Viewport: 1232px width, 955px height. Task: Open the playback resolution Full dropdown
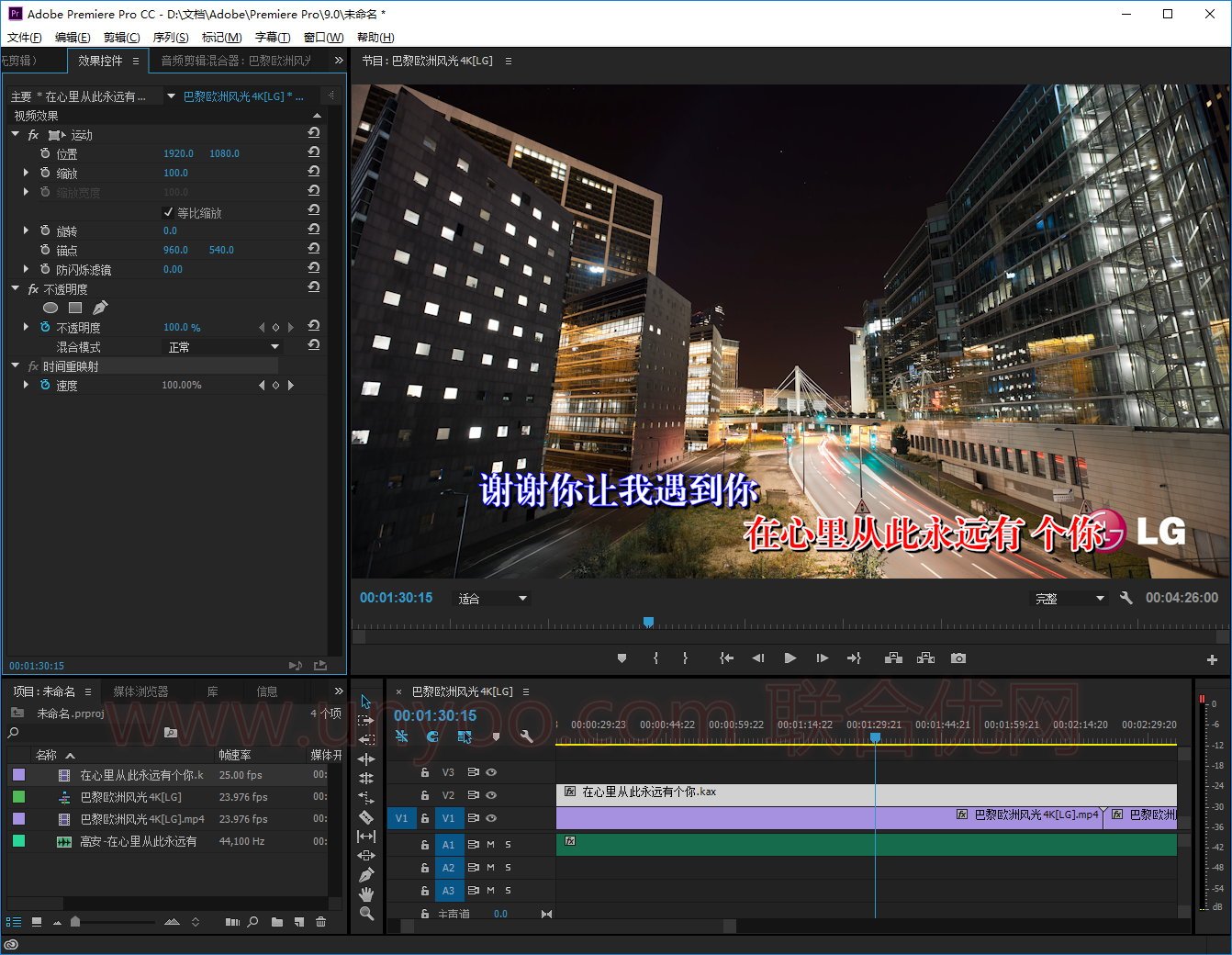coord(1070,599)
